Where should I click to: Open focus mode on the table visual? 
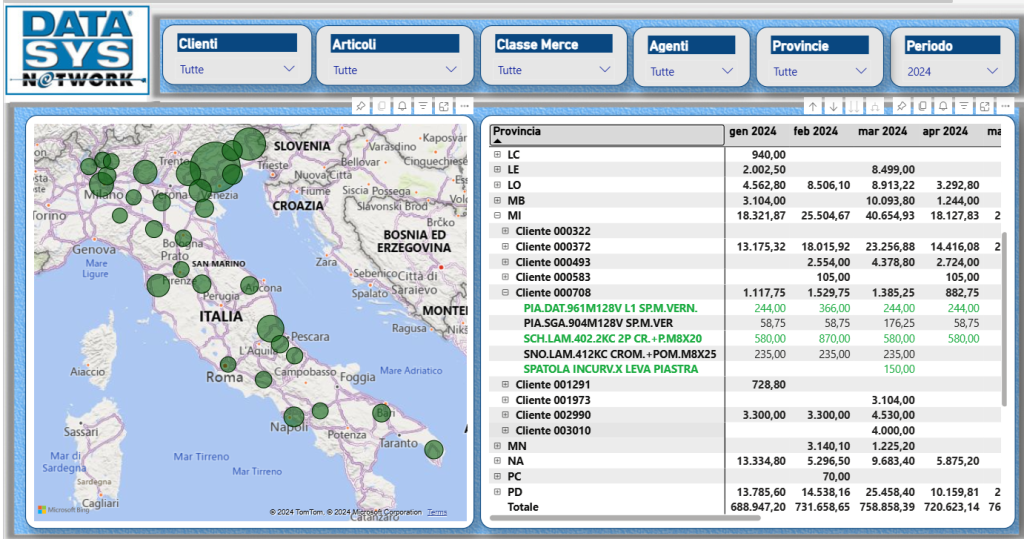coord(985,106)
